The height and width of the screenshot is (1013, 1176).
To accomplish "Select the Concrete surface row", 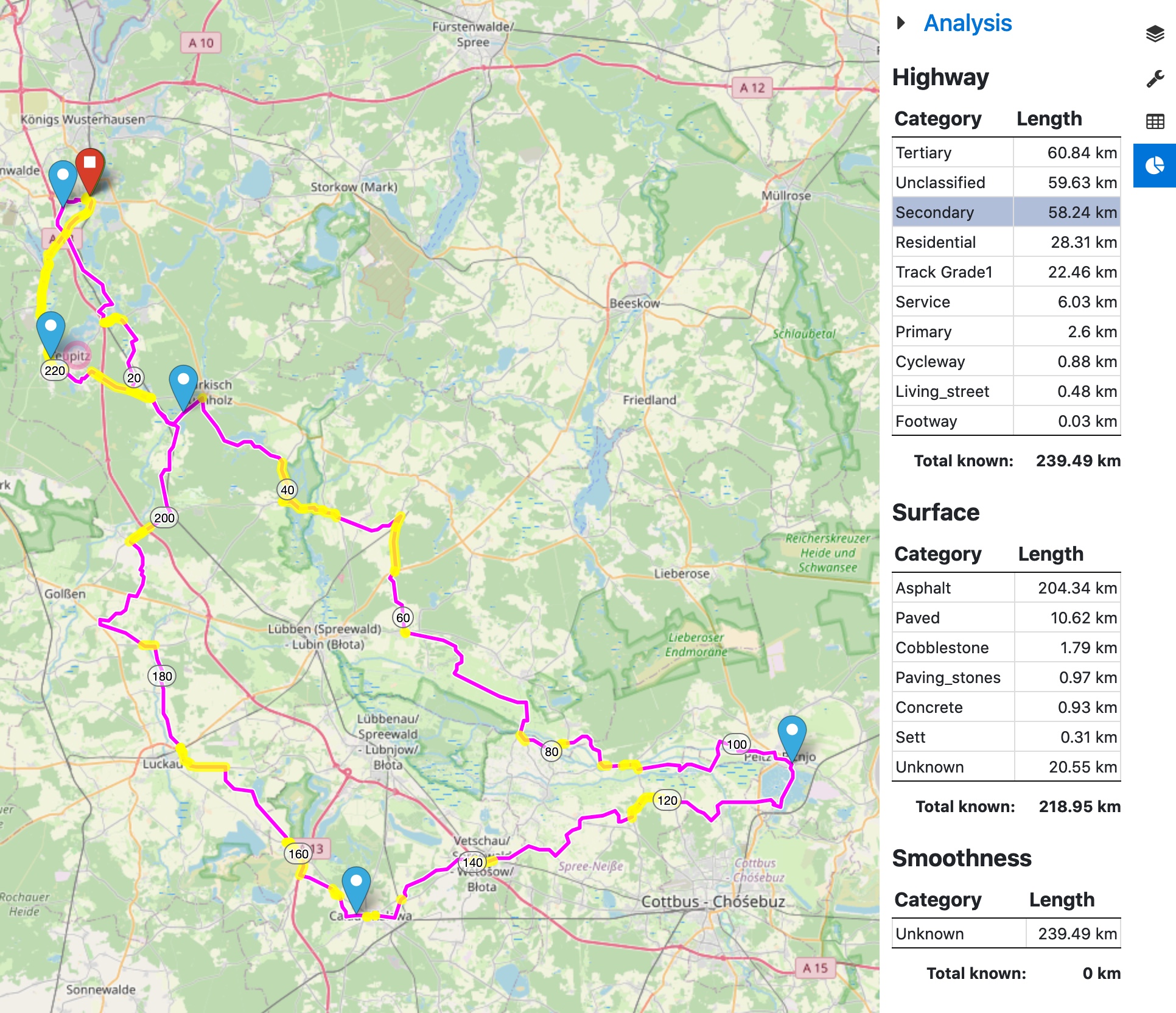I will 1006,707.
